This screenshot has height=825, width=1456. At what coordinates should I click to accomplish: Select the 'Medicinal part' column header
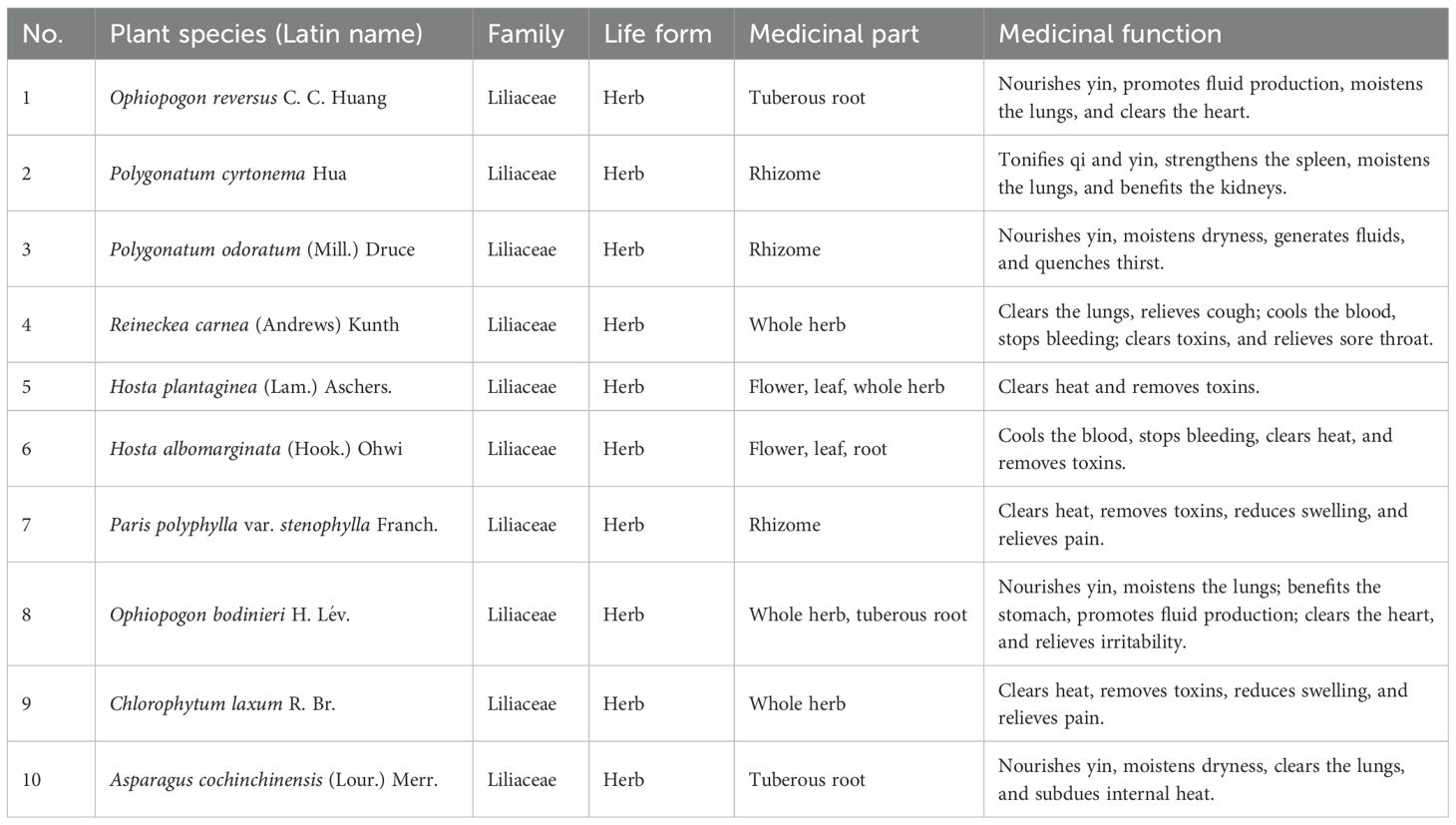click(834, 34)
